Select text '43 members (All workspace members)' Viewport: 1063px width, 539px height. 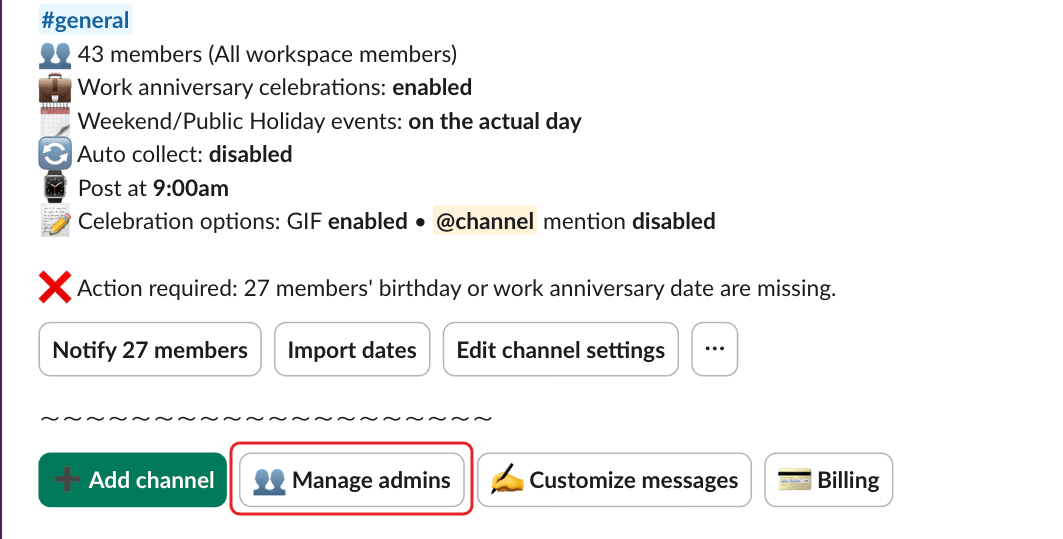(x=267, y=54)
